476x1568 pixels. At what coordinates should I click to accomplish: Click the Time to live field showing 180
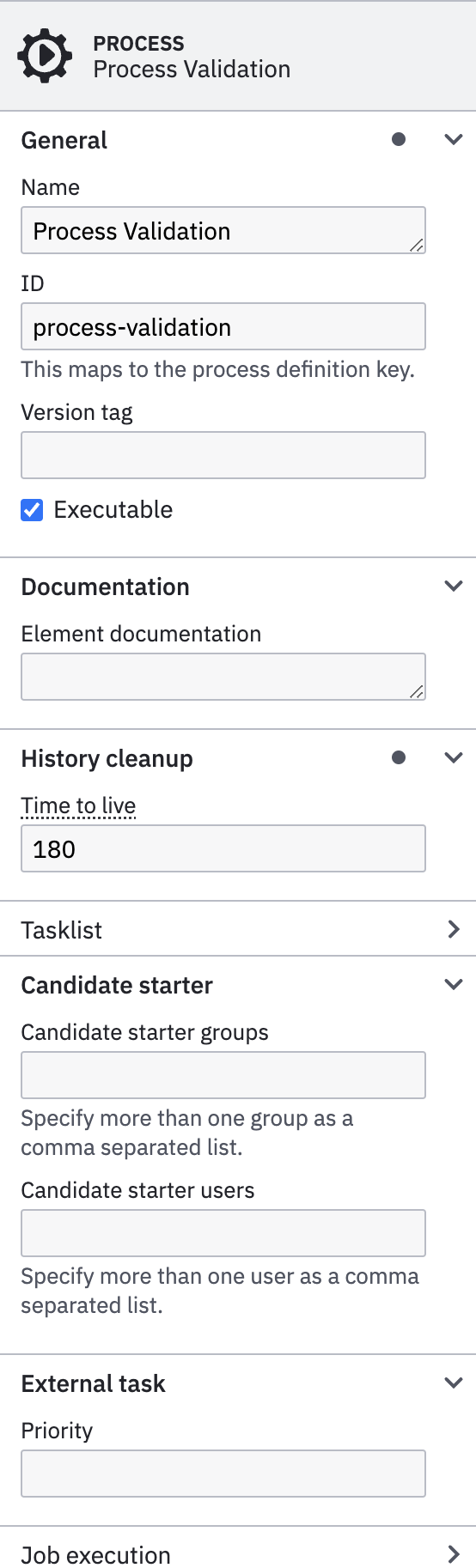pos(223,848)
